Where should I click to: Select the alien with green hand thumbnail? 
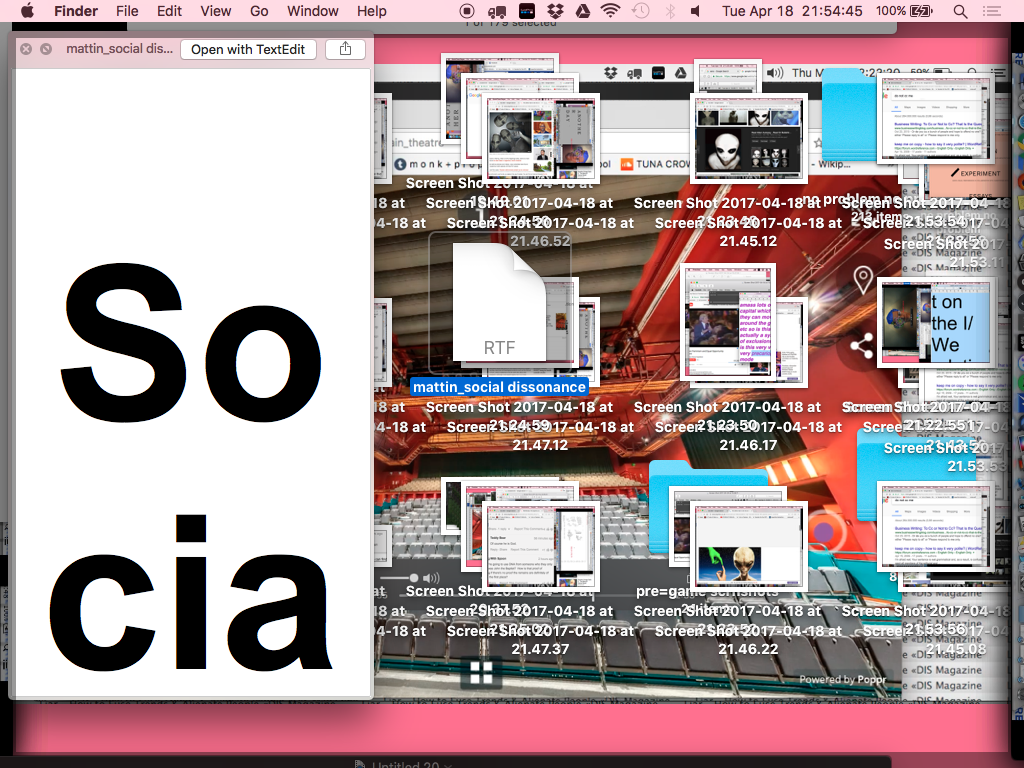point(749,546)
